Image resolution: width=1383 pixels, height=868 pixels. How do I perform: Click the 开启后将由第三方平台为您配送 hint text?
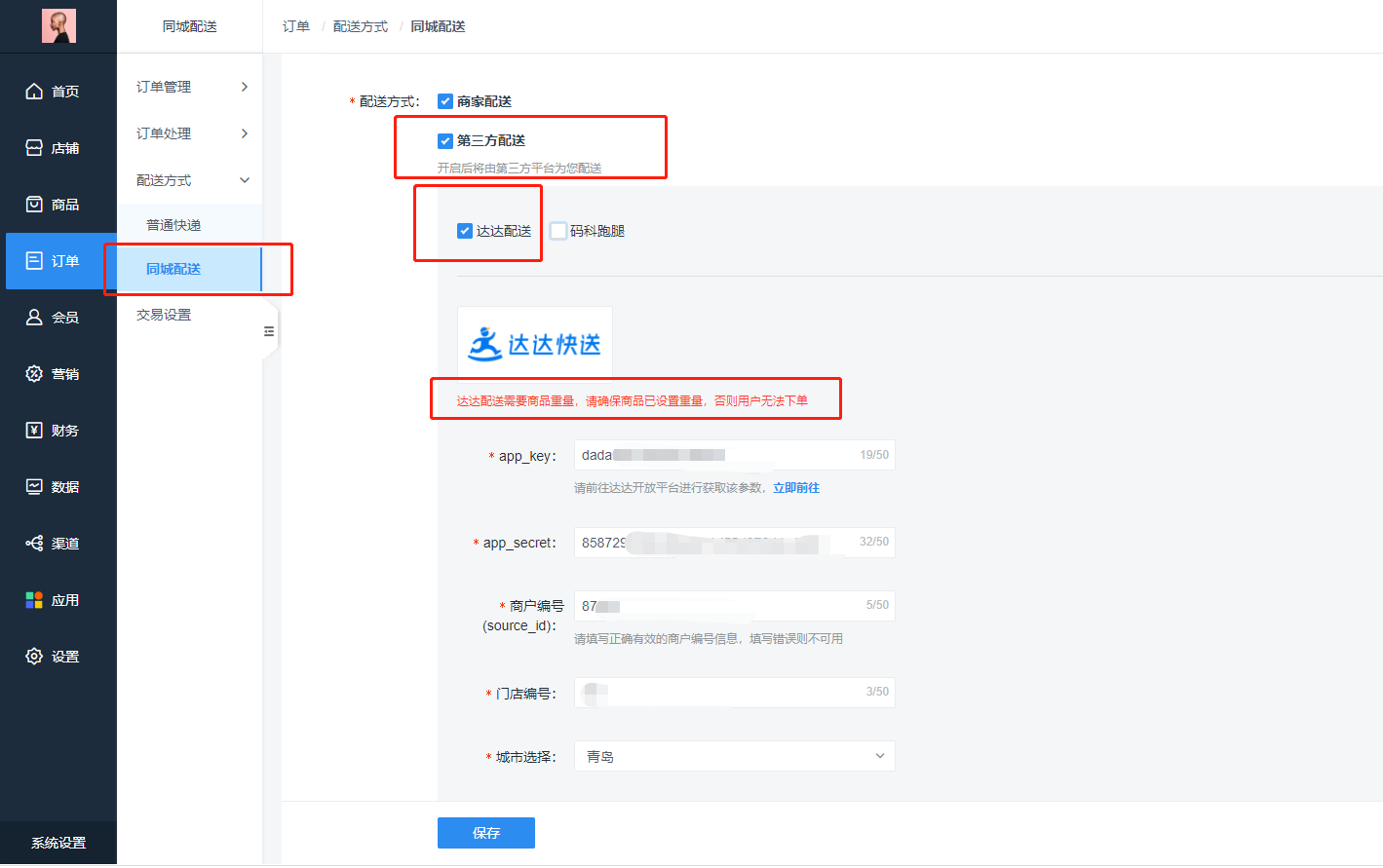519,168
